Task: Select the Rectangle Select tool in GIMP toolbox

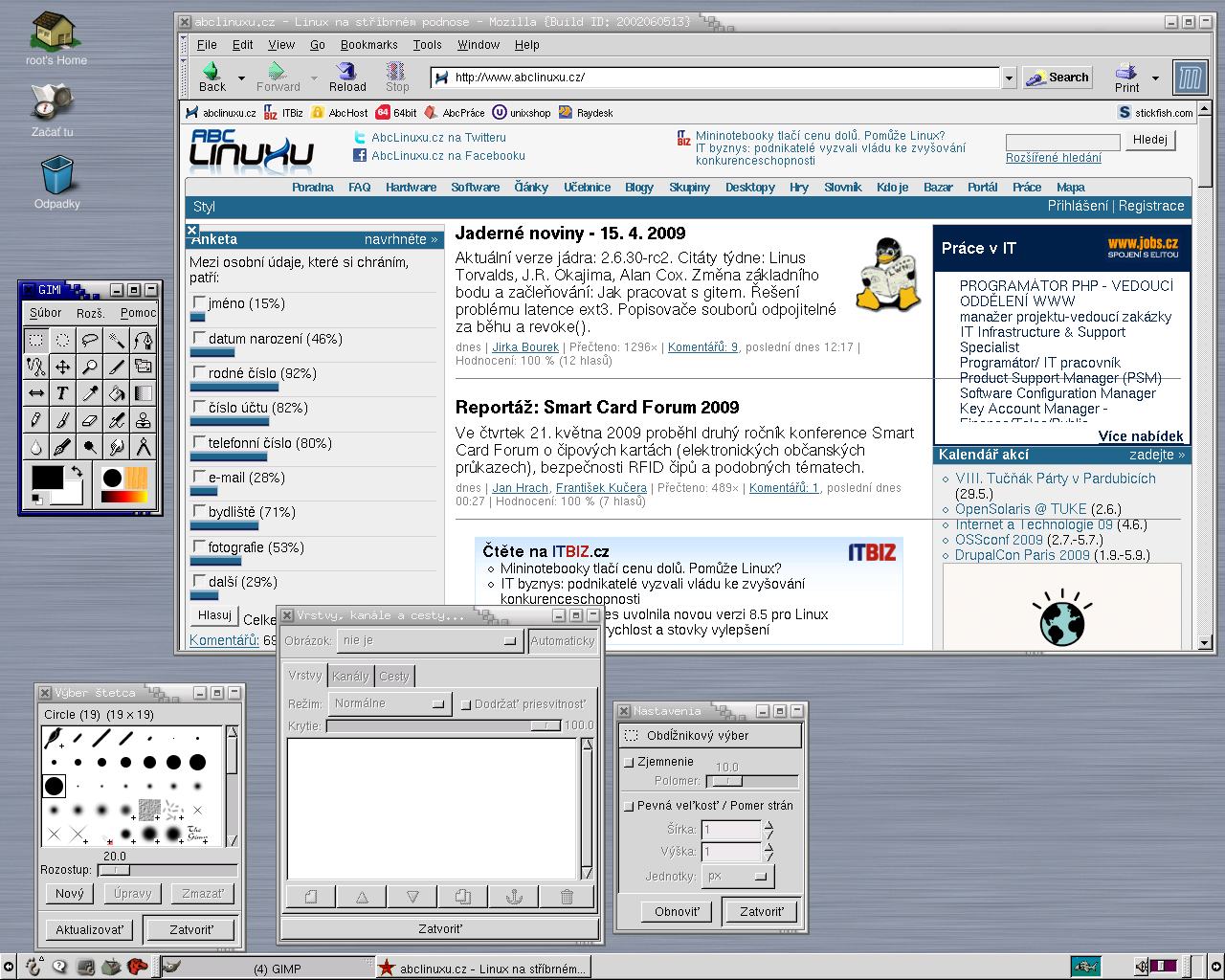Action: 35,340
